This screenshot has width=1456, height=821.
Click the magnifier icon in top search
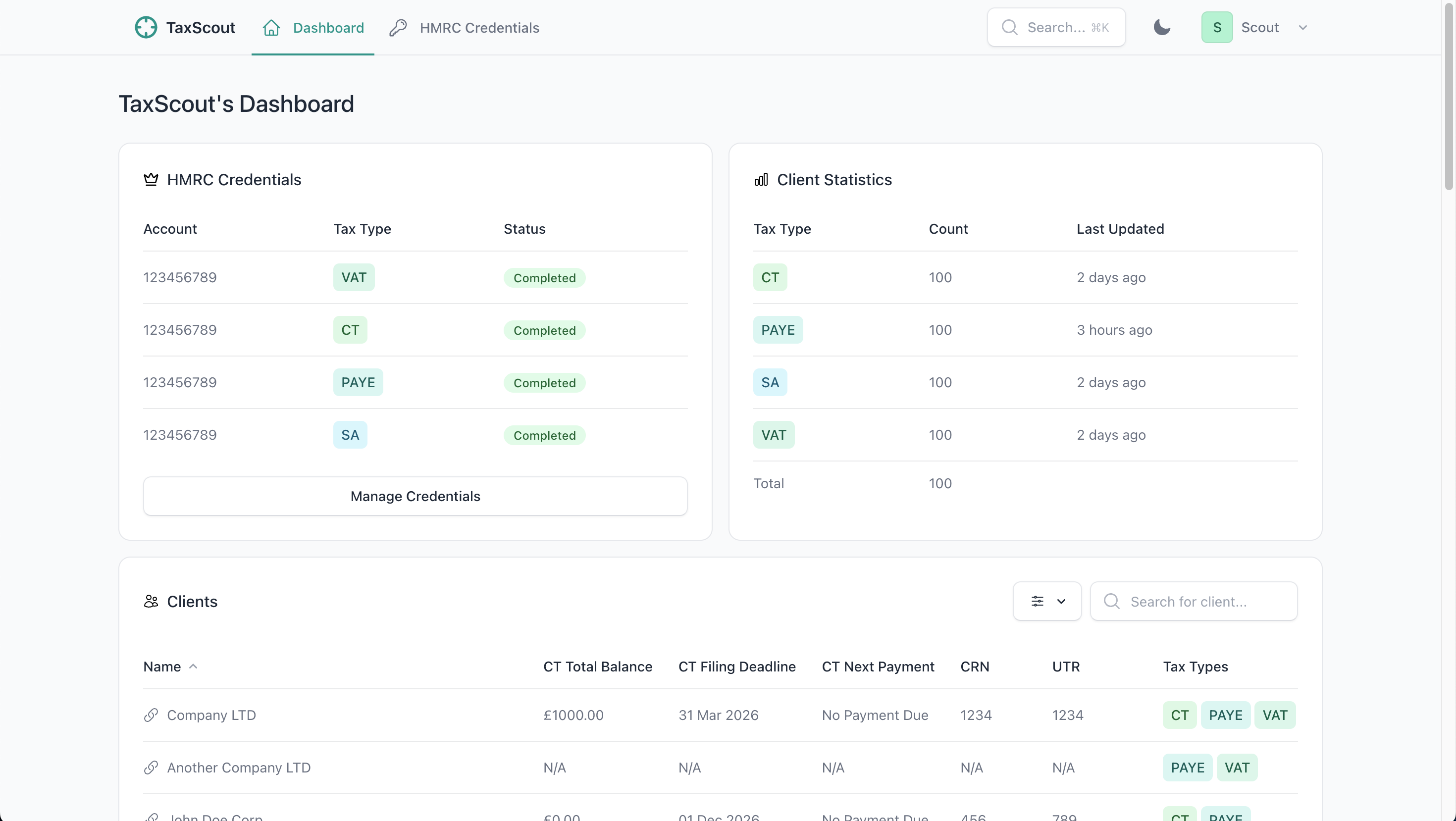(x=1009, y=27)
